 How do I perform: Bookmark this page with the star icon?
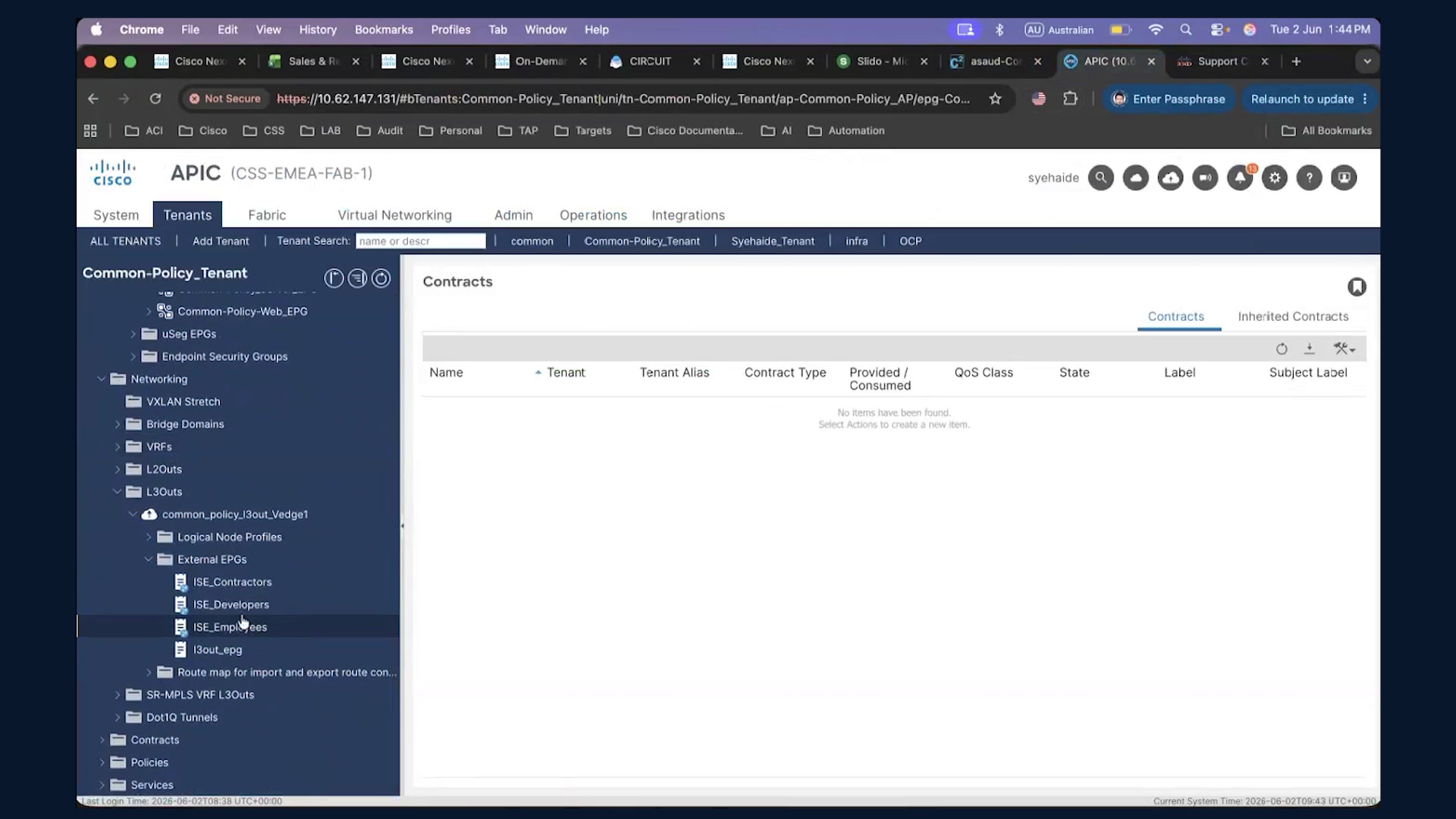click(x=996, y=99)
